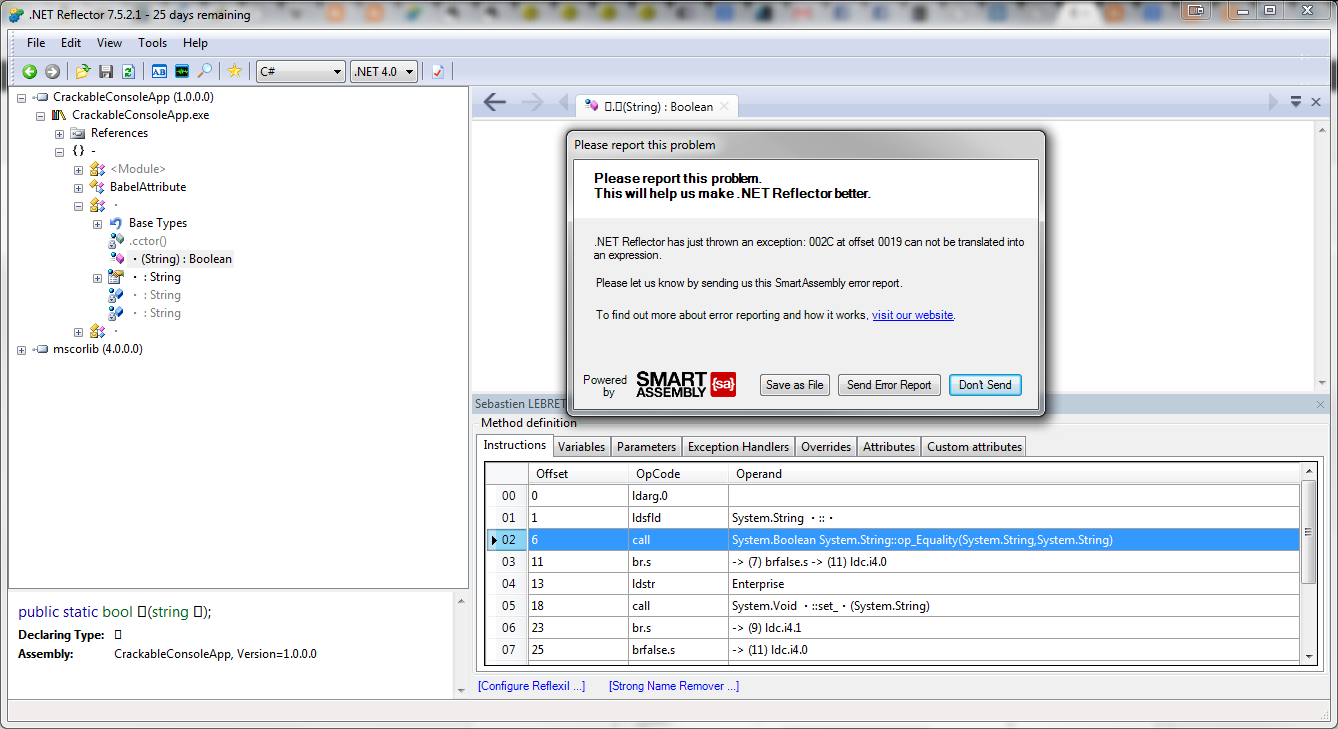
Task: Open the Edit menu
Action: (71, 43)
